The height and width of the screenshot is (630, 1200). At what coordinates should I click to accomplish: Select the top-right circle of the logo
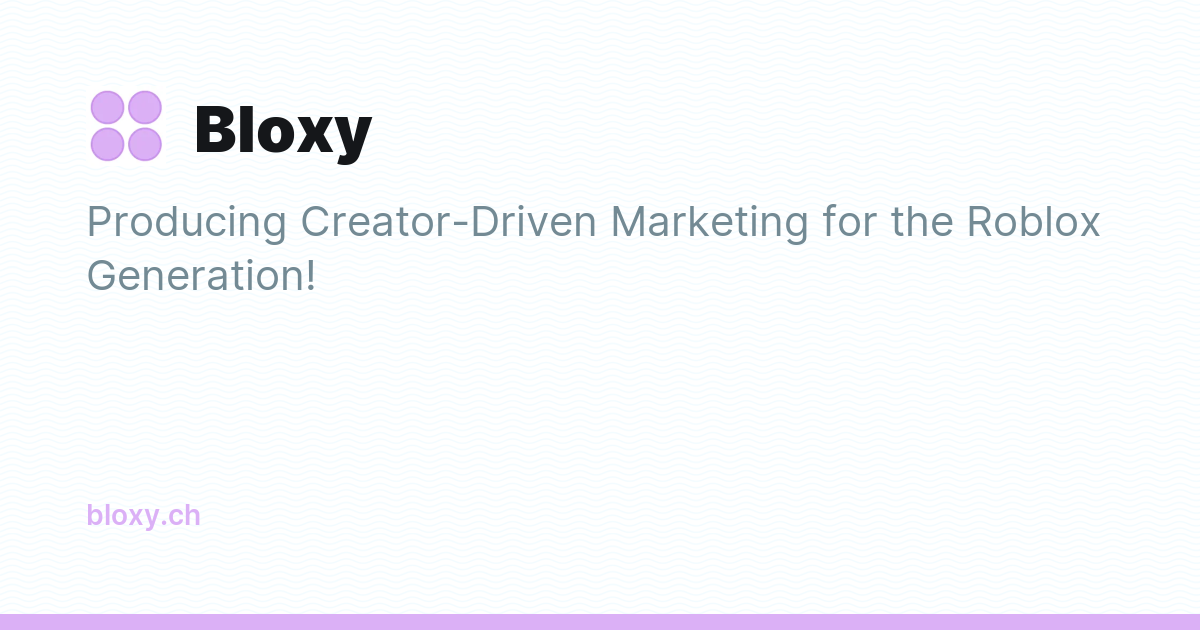point(145,107)
